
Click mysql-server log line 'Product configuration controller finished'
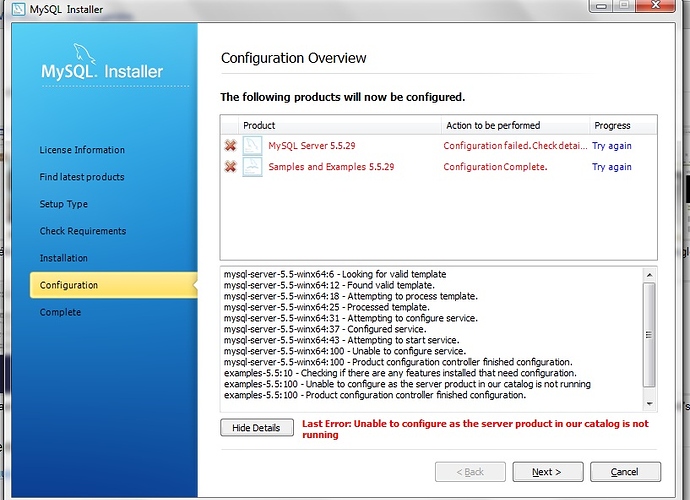[398, 362]
